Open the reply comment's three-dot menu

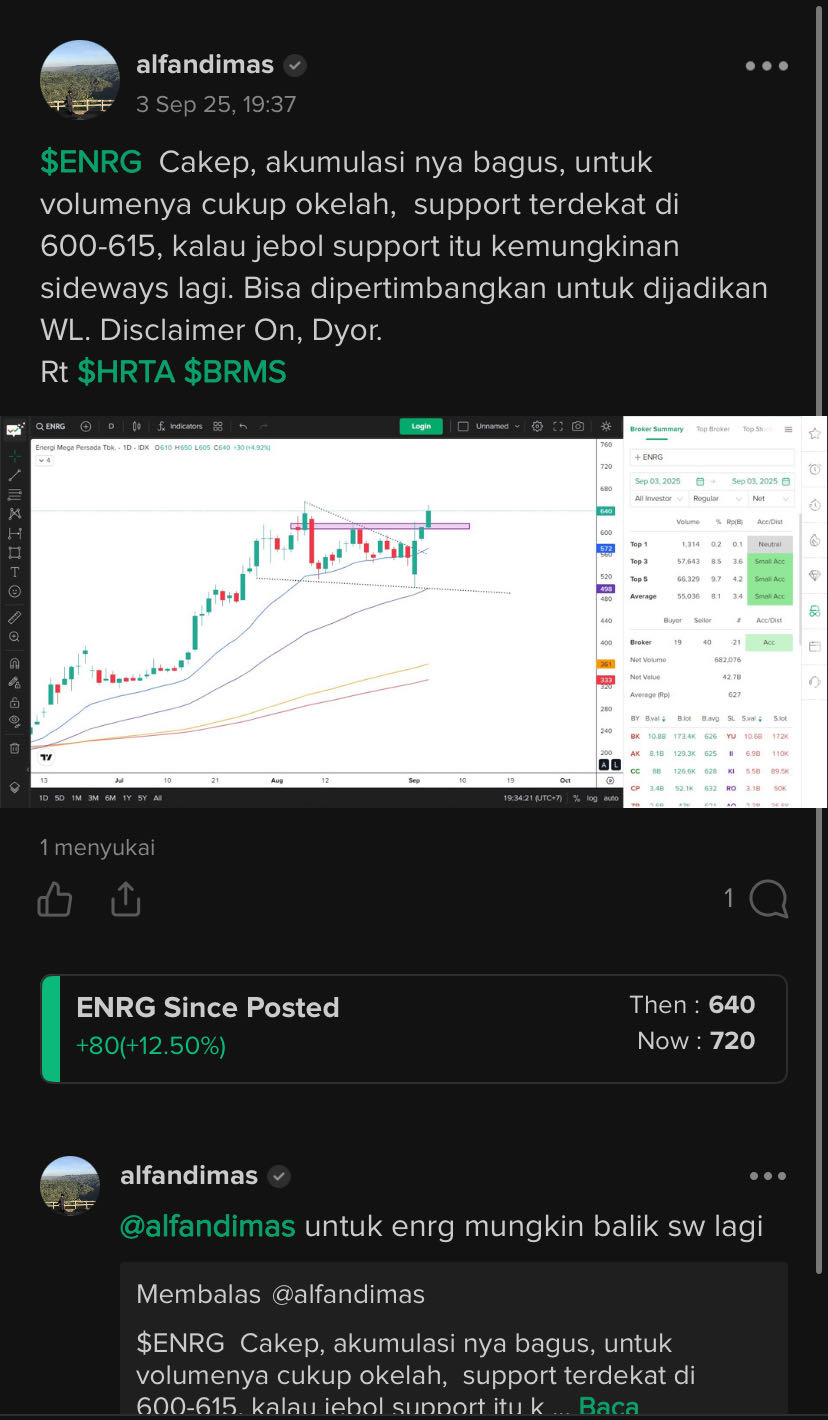click(x=767, y=1176)
